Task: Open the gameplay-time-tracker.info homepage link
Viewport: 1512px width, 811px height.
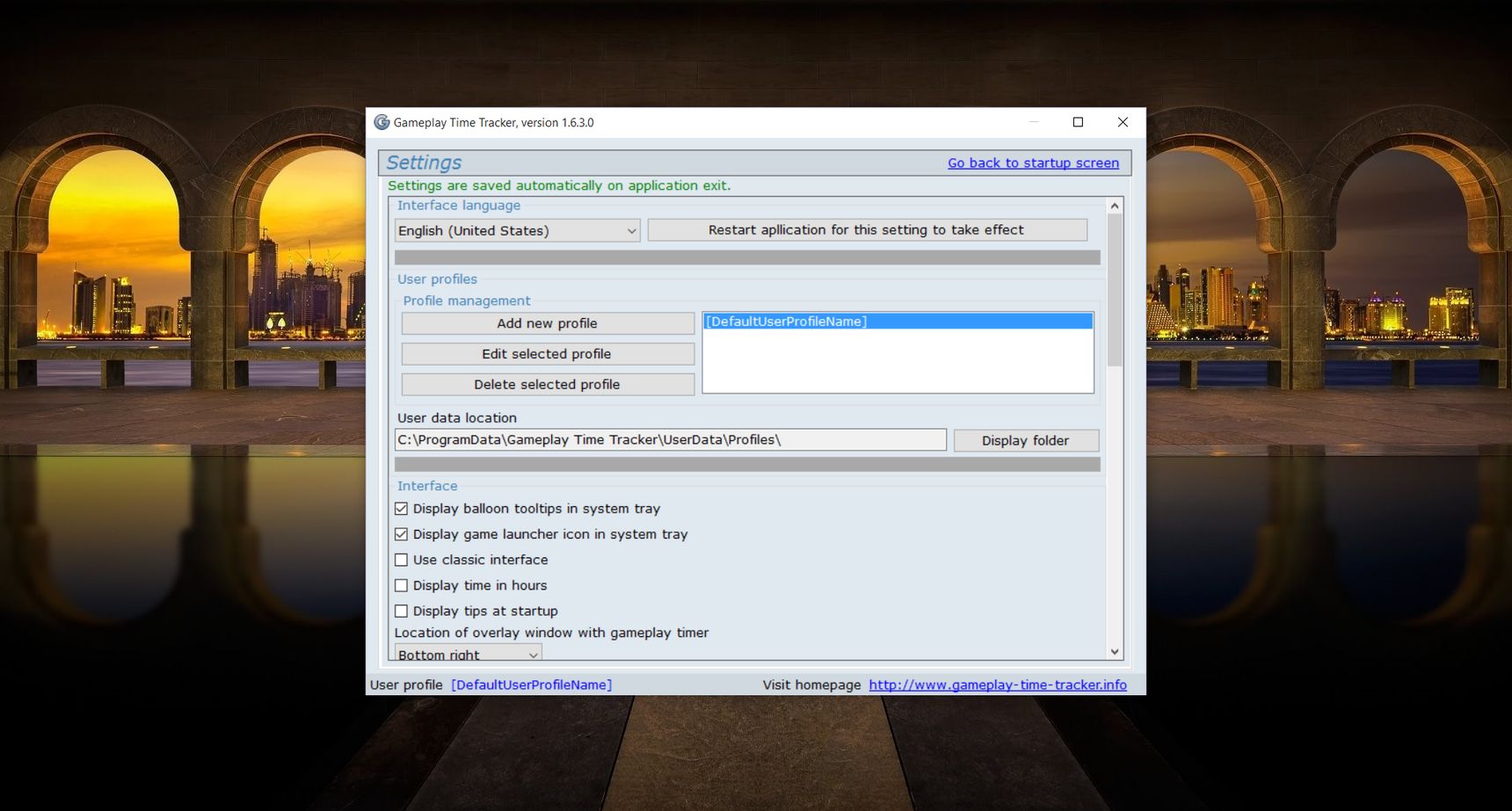Action: point(998,684)
